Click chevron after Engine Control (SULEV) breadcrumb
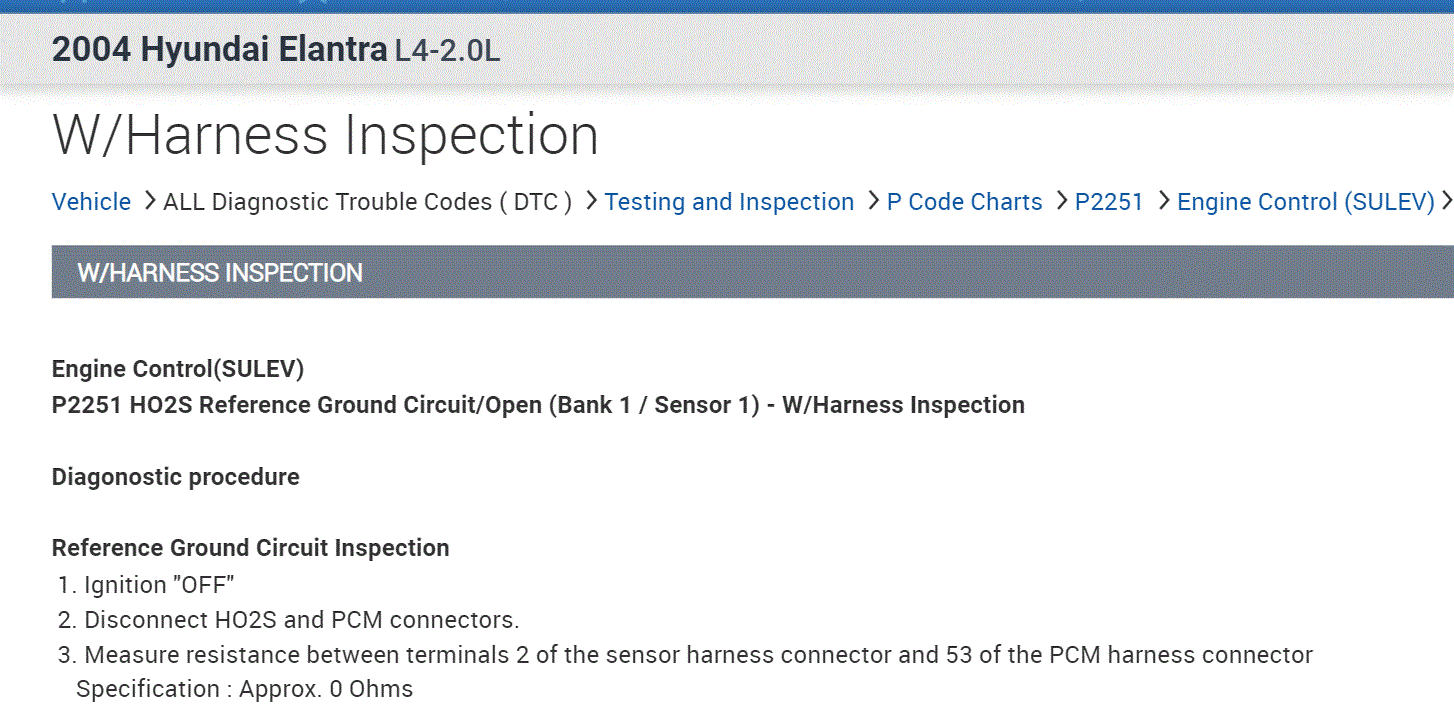This screenshot has width=1454, height=727. coord(1446,202)
